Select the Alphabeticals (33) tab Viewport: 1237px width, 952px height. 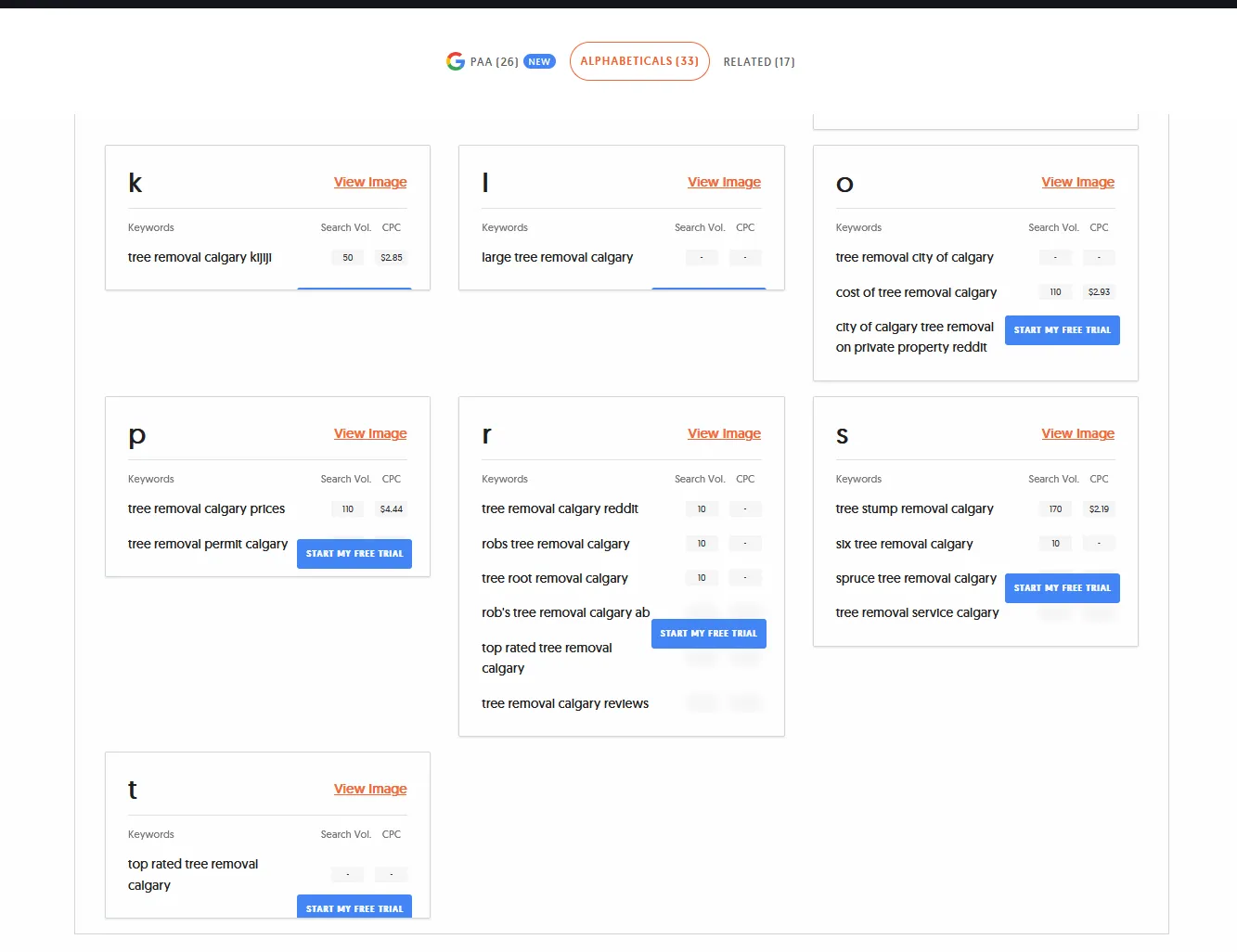[x=639, y=61]
